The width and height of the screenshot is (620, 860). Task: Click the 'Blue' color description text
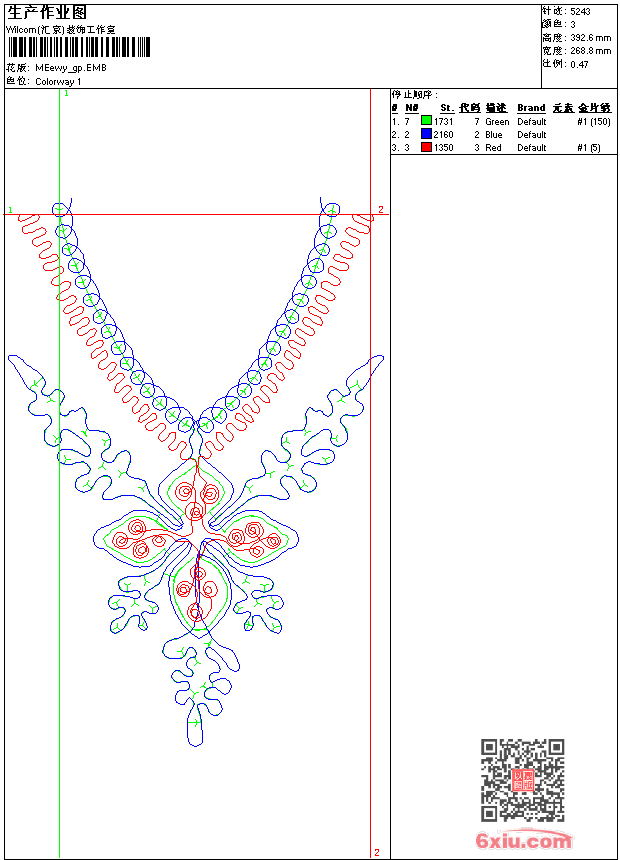point(494,134)
